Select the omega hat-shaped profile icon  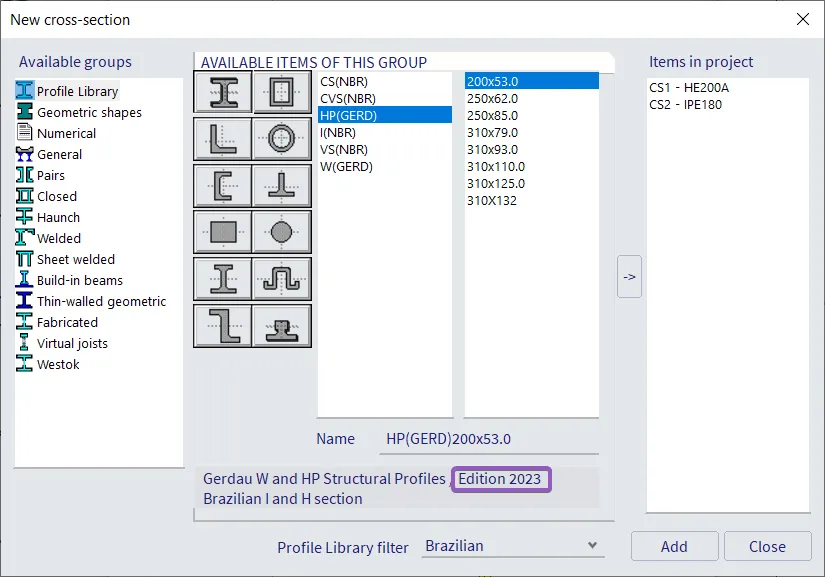pyautogui.click(x=281, y=278)
